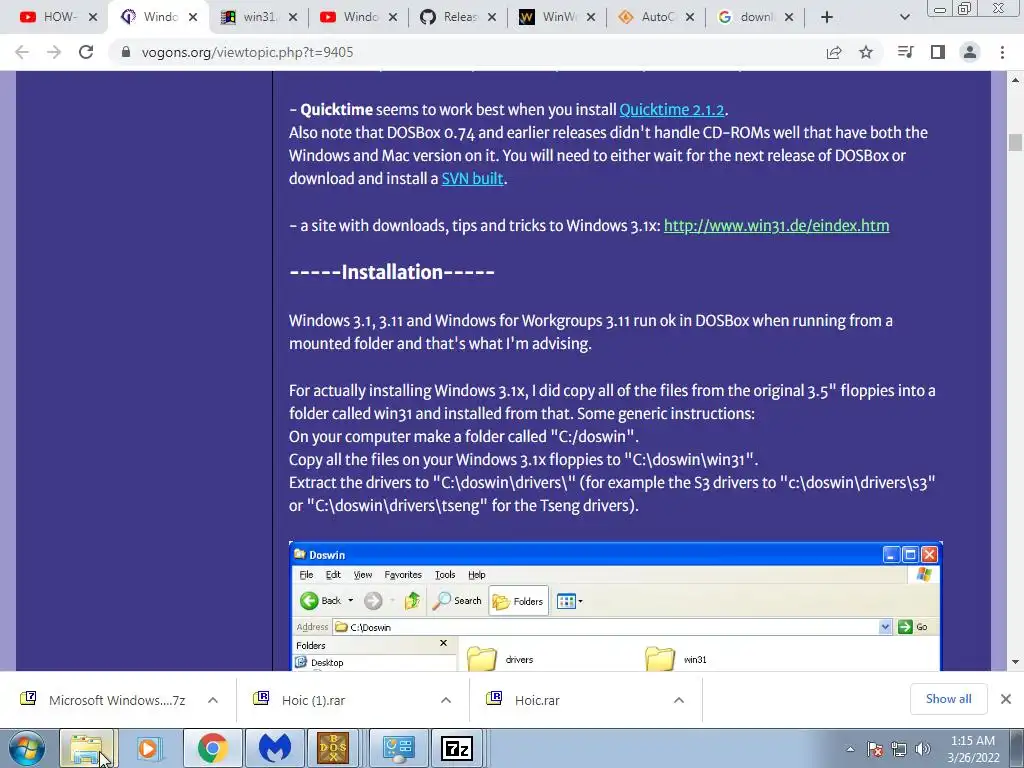Open 7-Zip from the taskbar
The width and height of the screenshot is (1024, 768).
click(x=457, y=748)
